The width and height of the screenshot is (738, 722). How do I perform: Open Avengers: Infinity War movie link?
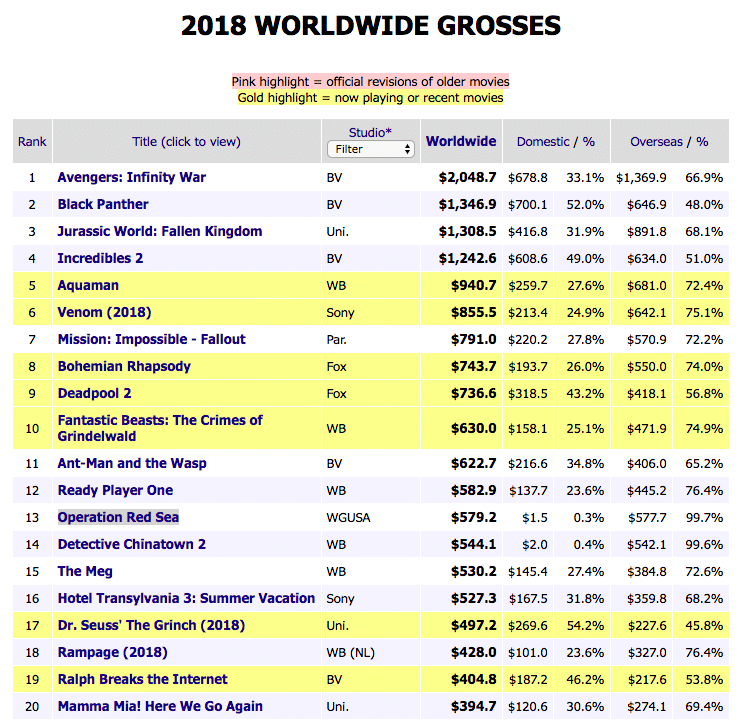pos(132,177)
